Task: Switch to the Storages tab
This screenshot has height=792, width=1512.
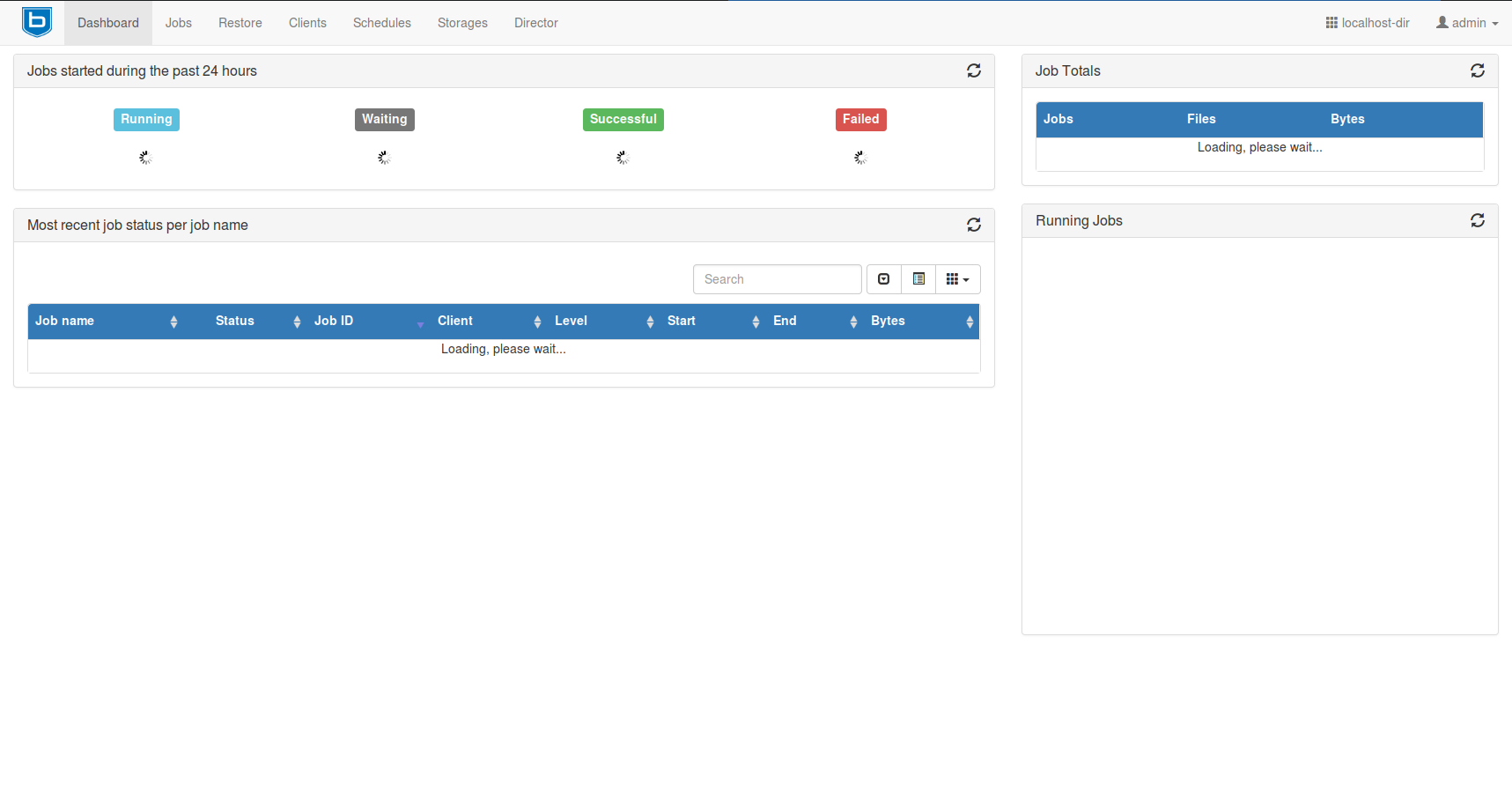Action: [x=462, y=23]
